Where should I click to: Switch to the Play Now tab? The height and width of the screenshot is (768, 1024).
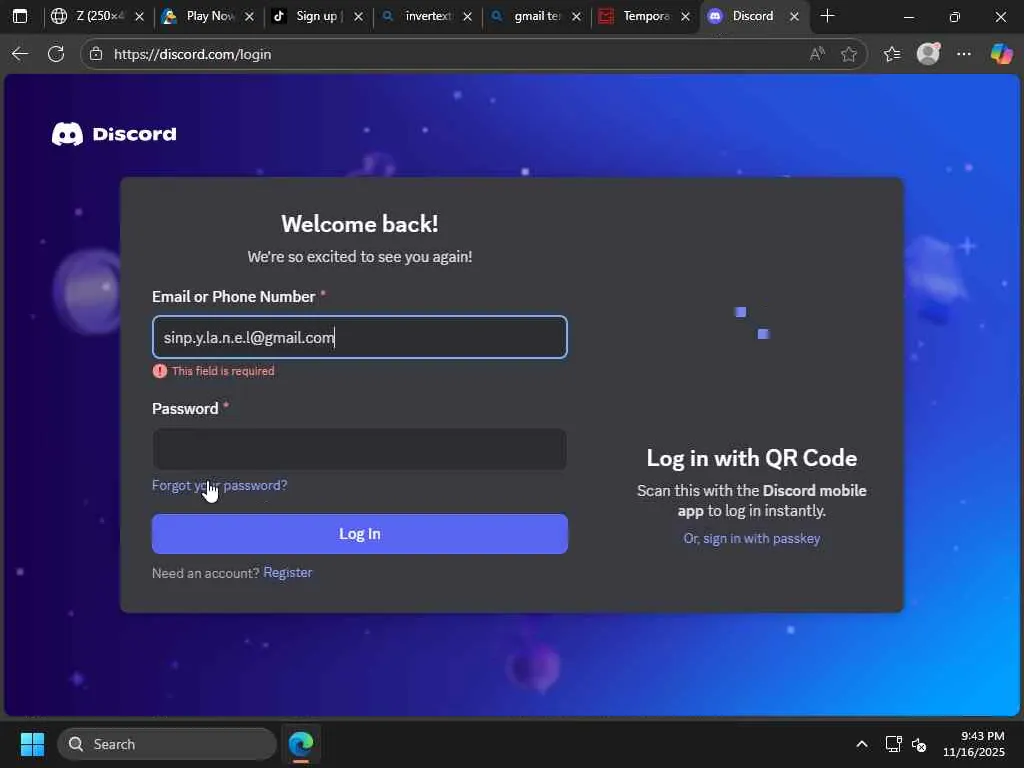click(208, 16)
